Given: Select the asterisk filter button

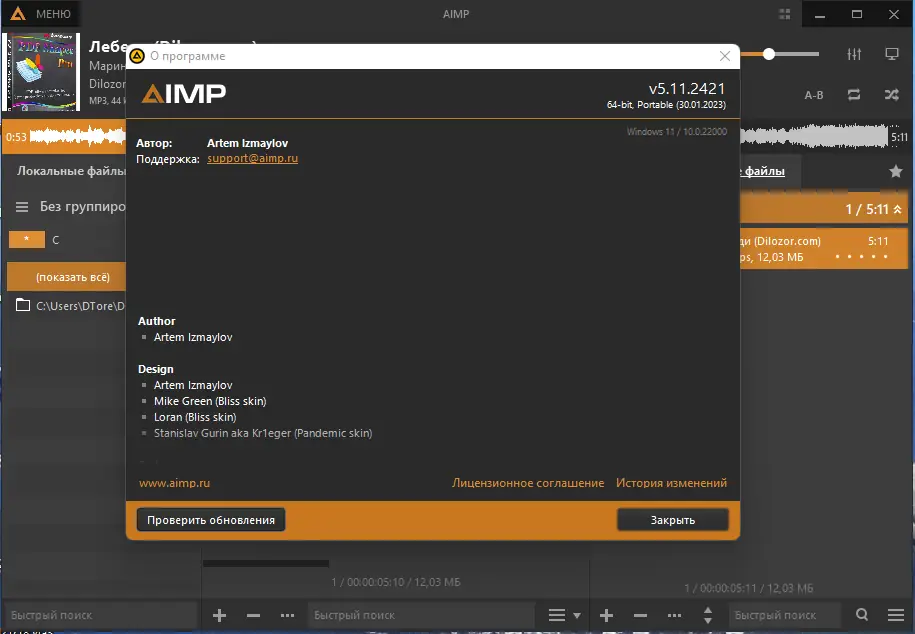Looking at the screenshot, I should pyautogui.click(x=26, y=239).
